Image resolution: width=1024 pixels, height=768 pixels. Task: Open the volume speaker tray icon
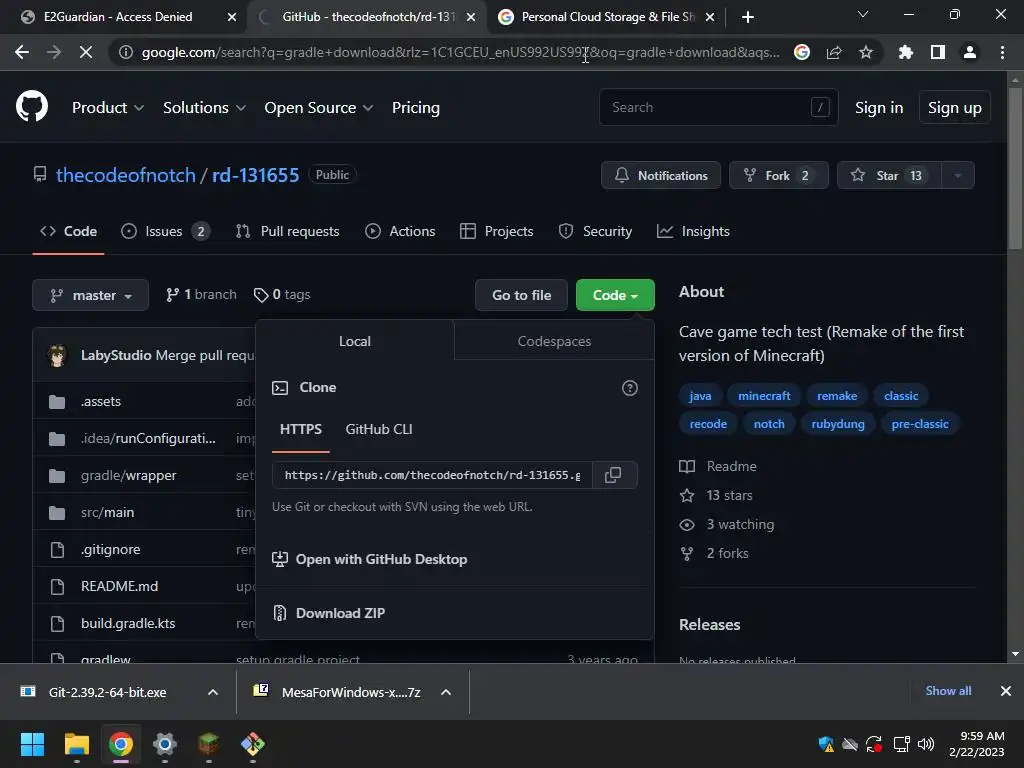(925, 744)
